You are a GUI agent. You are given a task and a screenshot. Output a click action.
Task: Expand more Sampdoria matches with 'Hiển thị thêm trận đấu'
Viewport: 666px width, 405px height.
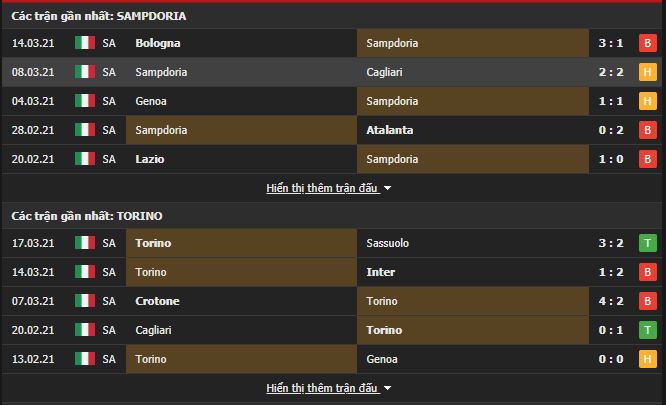click(x=322, y=188)
